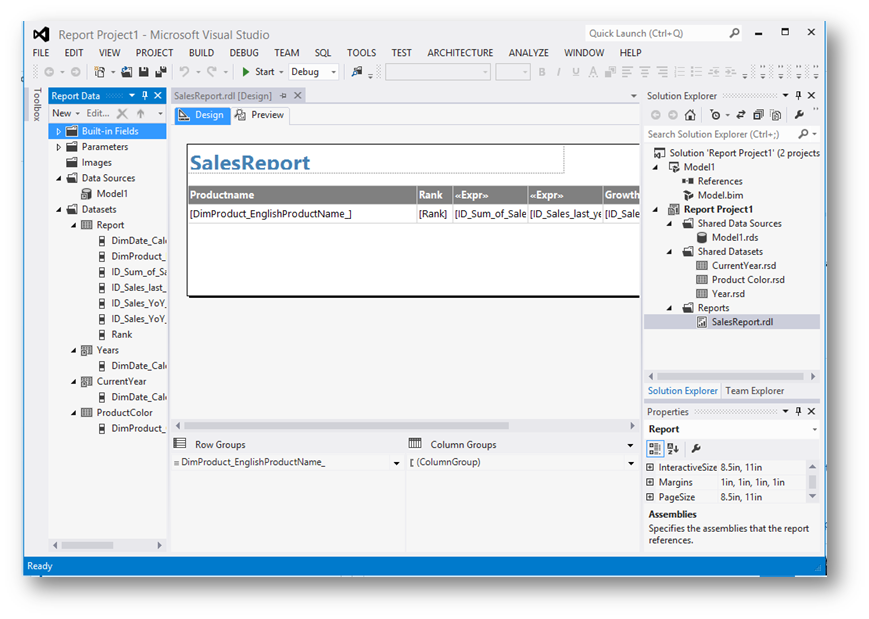Toggle Bold formatting in toolbar

pos(542,71)
